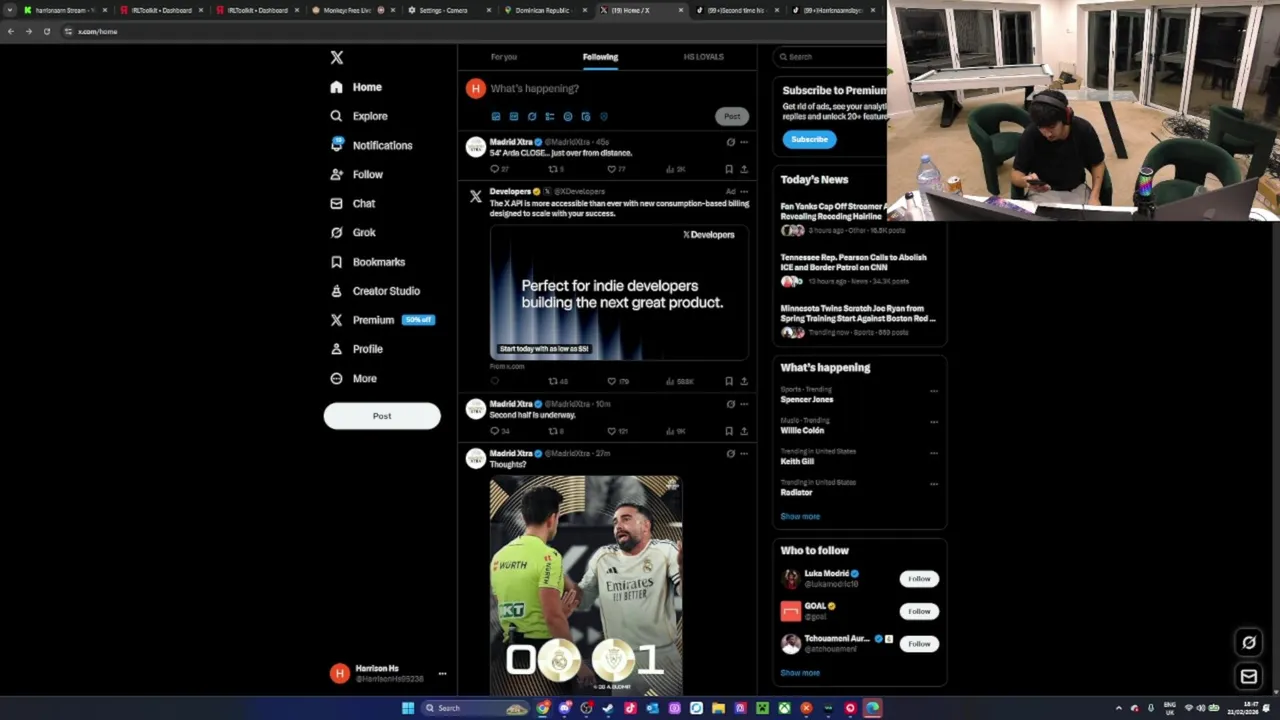Schedule post icon in compose toolbar
The image size is (1280, 720).
(x=585, y=116)
